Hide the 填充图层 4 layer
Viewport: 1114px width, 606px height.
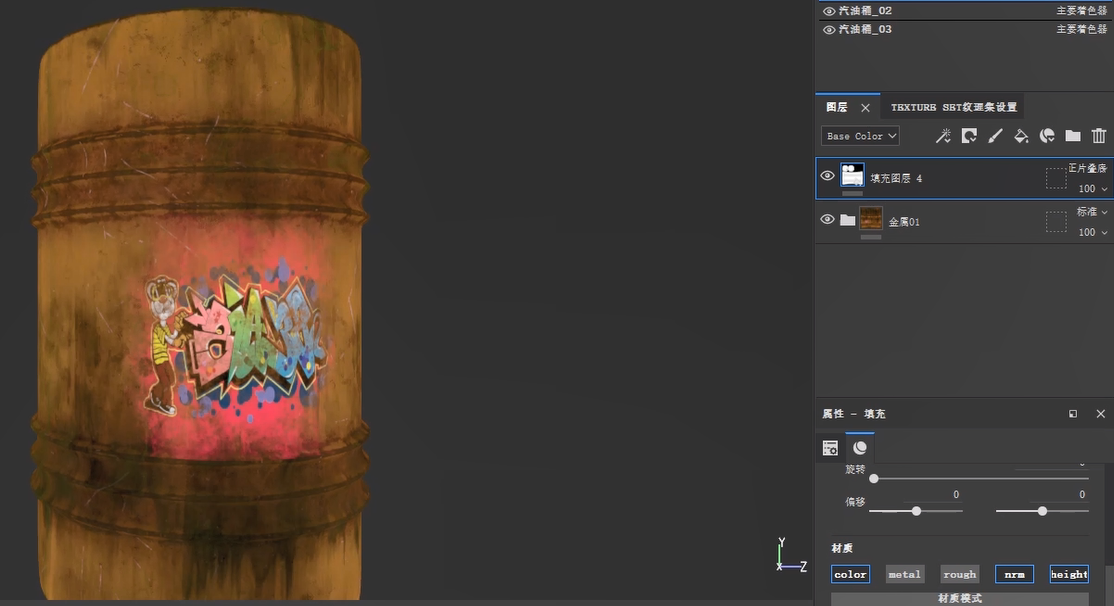[827, 176]
